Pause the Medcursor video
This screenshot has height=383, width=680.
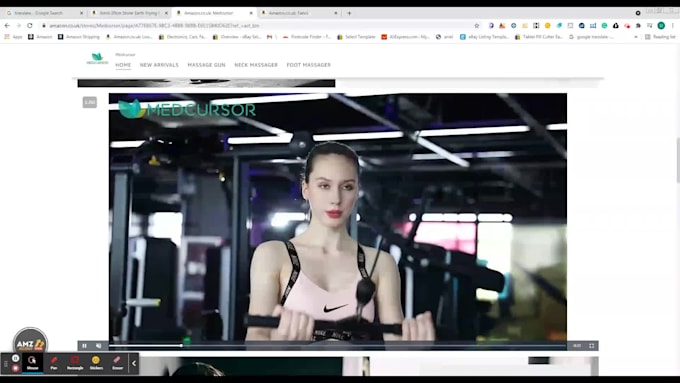click(84, 346)
